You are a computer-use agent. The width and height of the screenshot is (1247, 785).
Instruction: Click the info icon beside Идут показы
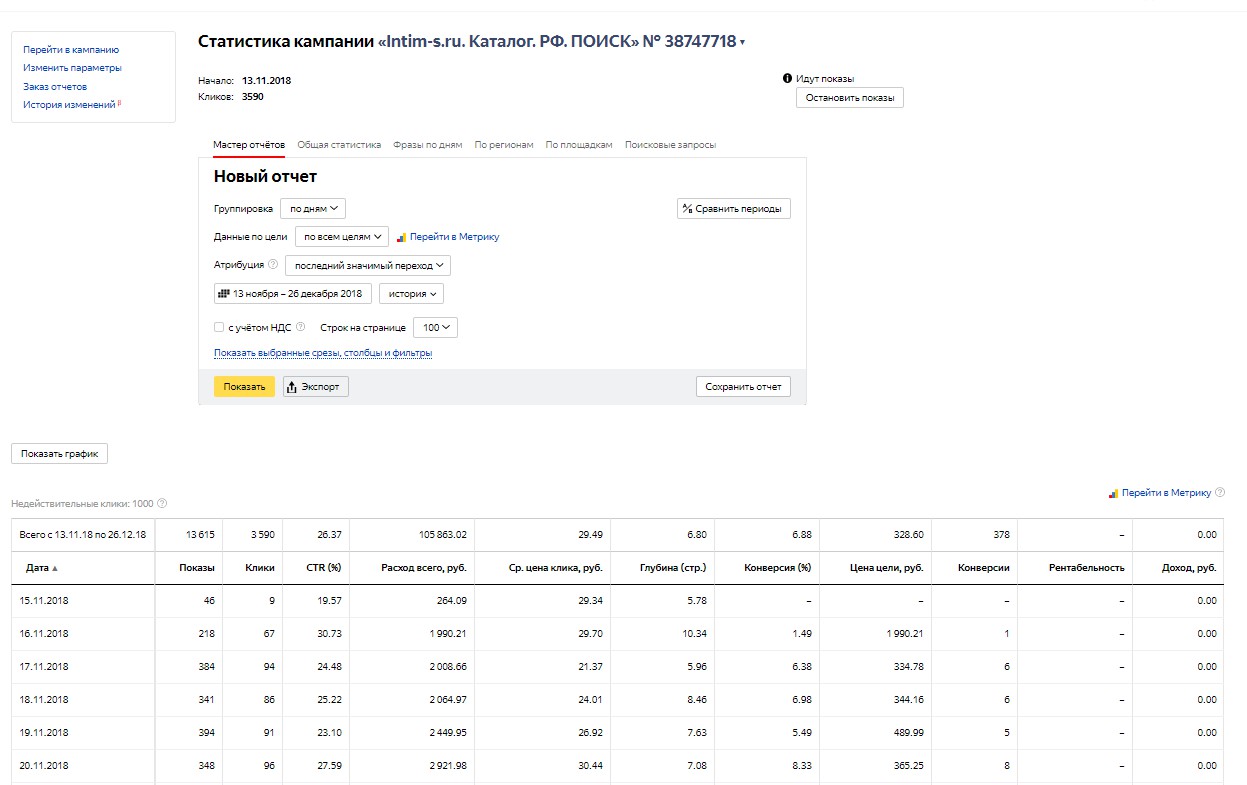click(x=788, y=78)
